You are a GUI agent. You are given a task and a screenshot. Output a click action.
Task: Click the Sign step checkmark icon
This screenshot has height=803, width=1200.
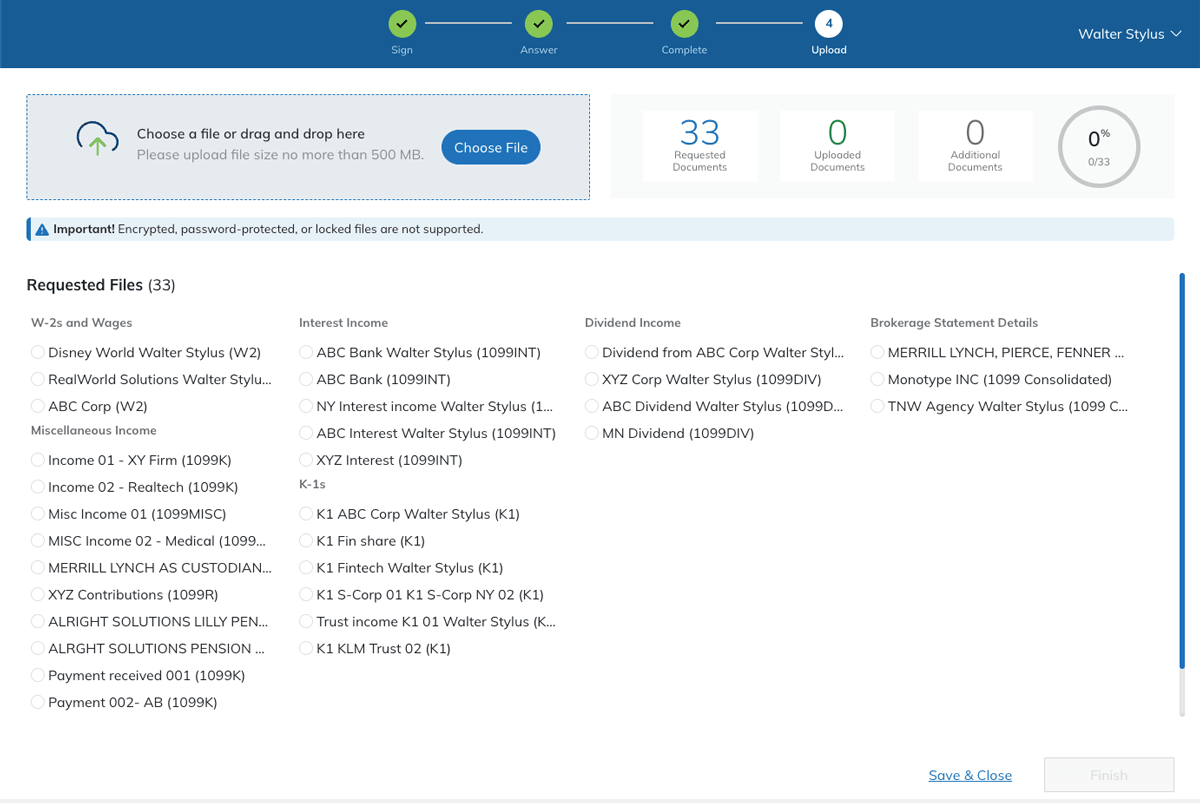(402, 24)
